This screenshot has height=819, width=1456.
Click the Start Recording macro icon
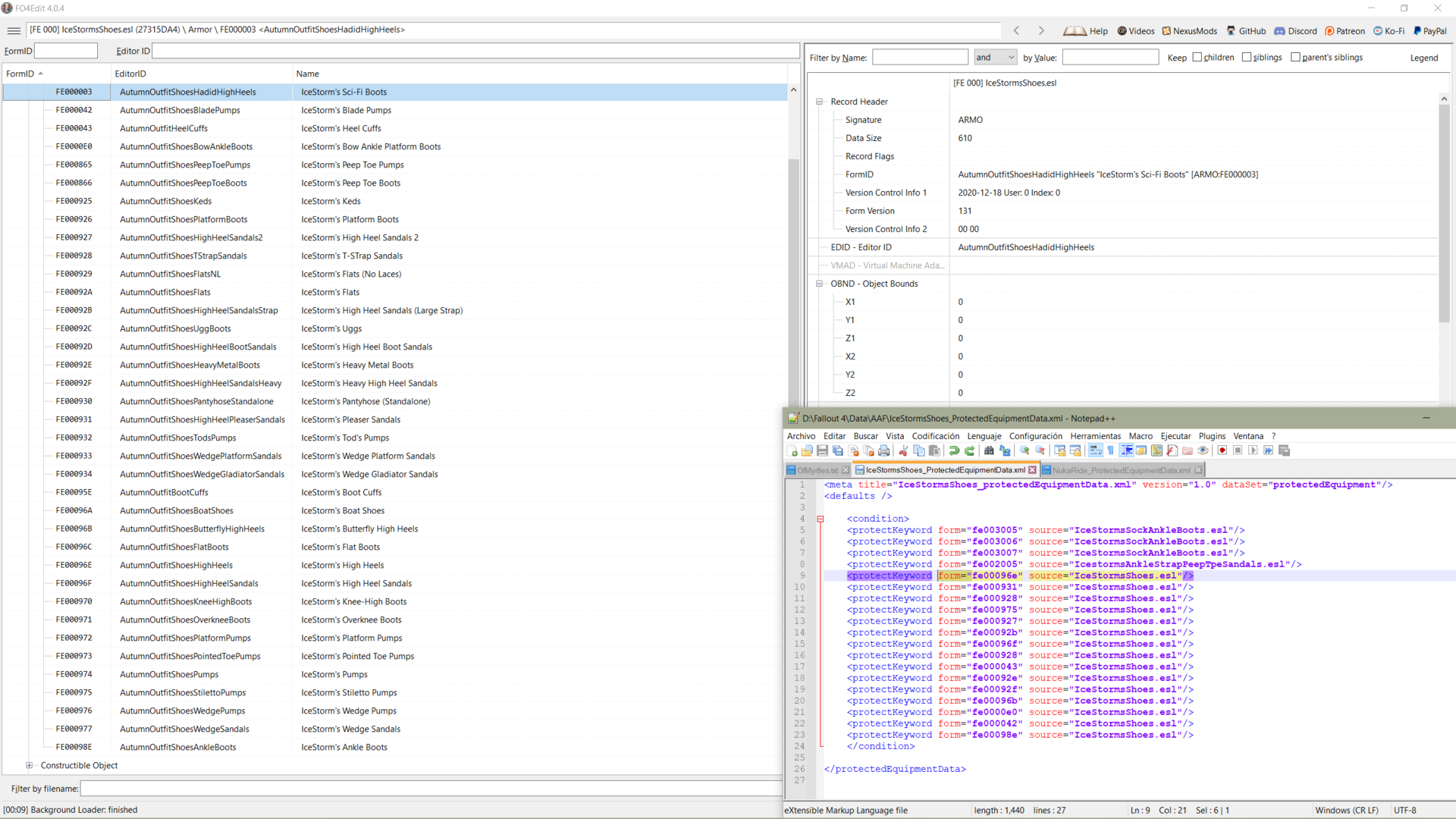pos(1222,450)
